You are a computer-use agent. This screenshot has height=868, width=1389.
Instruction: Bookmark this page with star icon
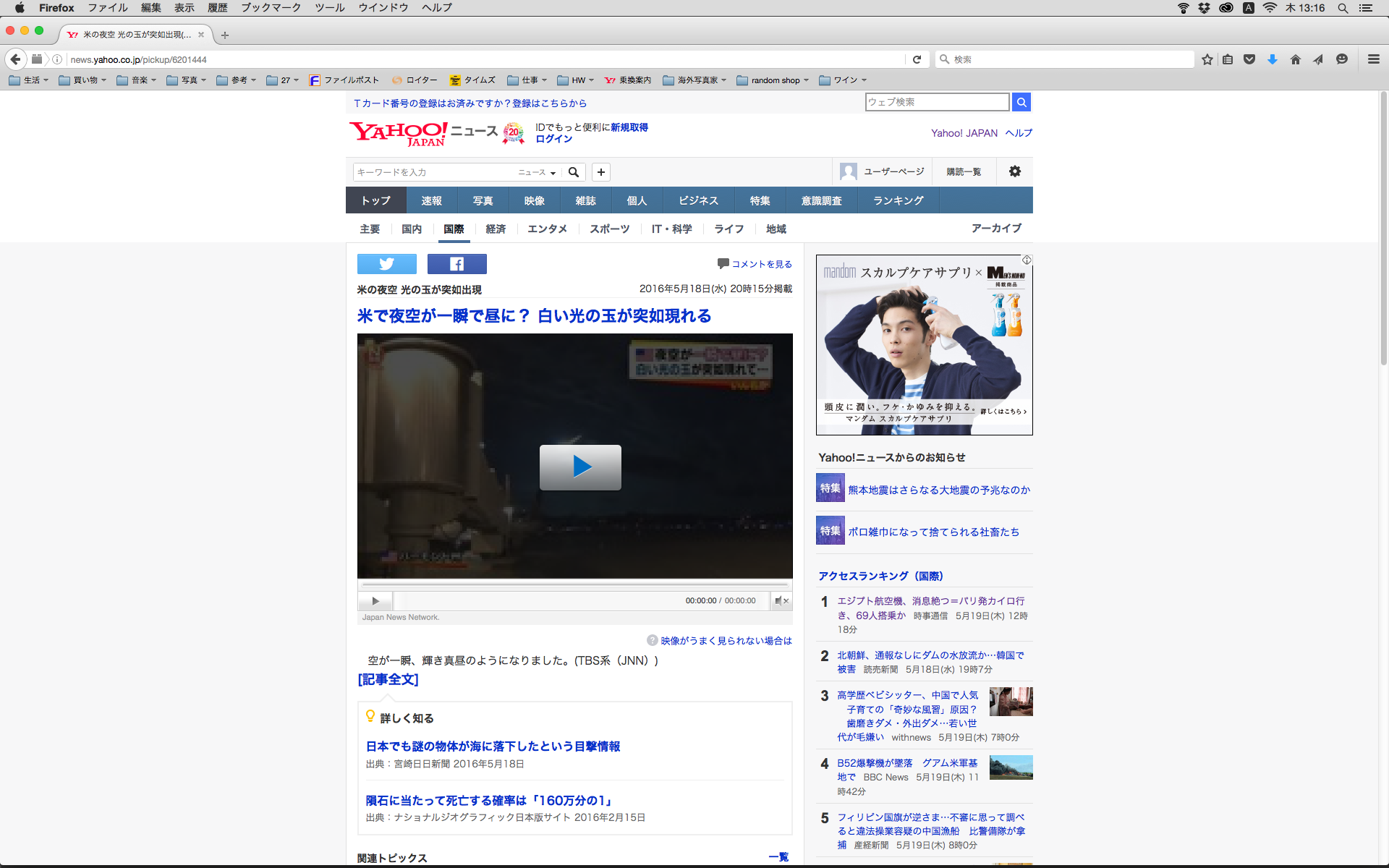(x=1207, y=59)
